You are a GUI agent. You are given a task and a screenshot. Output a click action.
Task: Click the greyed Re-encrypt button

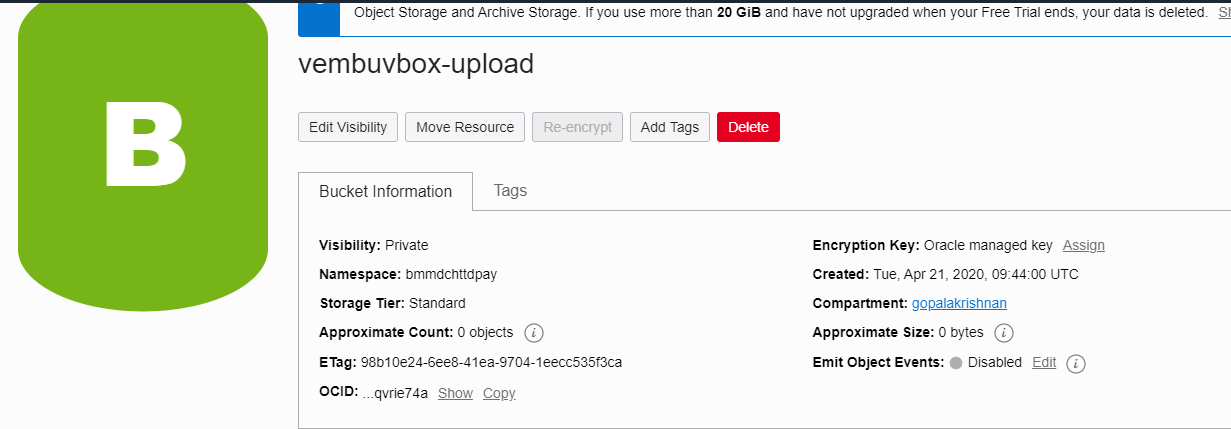tap(578, 127)
